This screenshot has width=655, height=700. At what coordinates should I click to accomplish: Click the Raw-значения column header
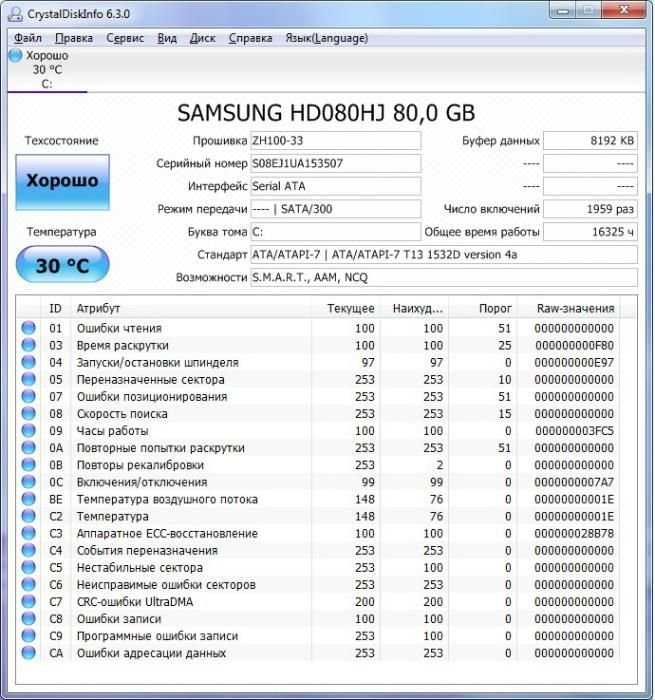click(568, 308)
